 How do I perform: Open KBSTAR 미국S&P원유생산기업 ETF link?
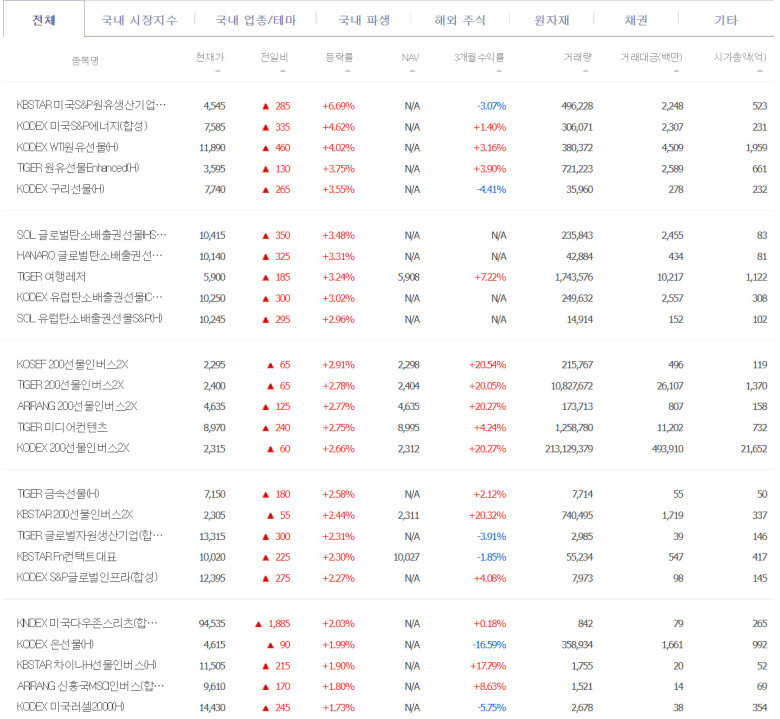pos(91,105)
